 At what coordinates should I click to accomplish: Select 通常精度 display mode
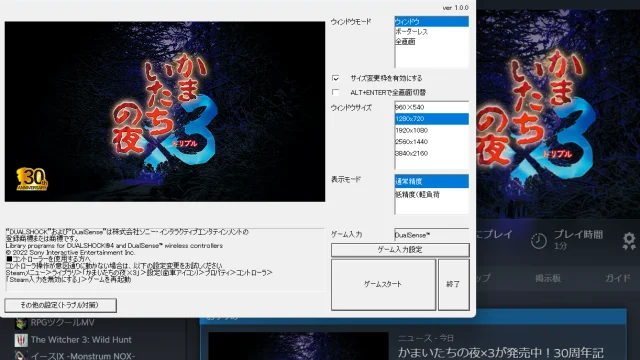coord(431,181)
